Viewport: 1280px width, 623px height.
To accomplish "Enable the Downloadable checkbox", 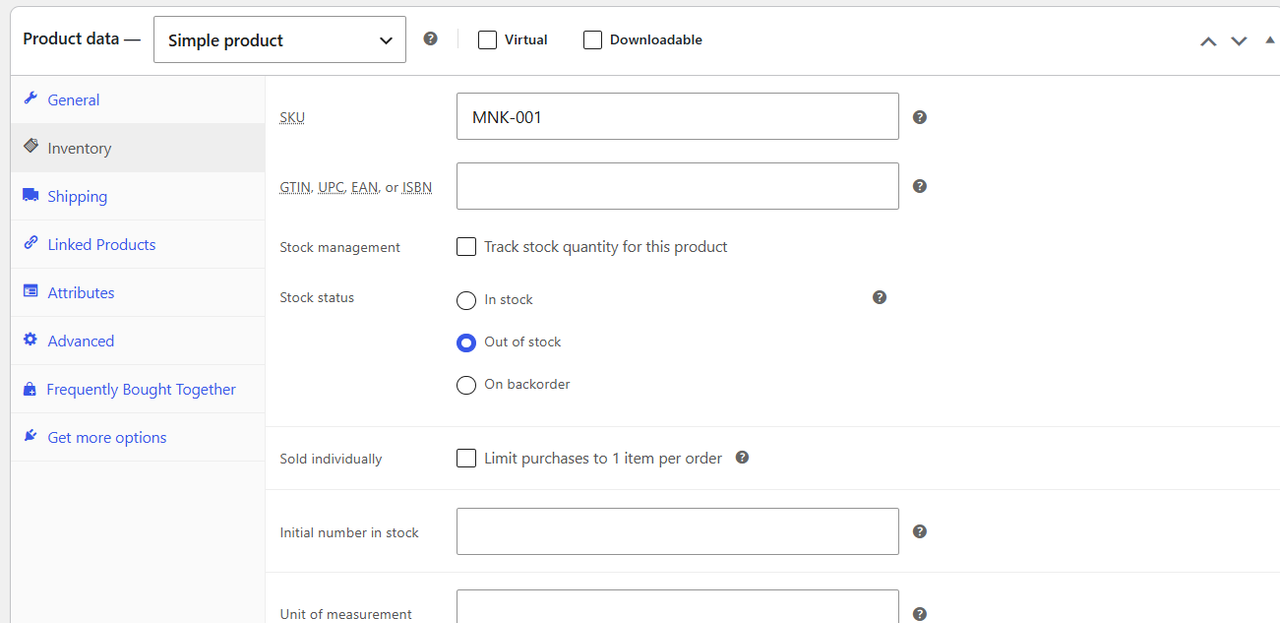I will (x=592, y=40).
